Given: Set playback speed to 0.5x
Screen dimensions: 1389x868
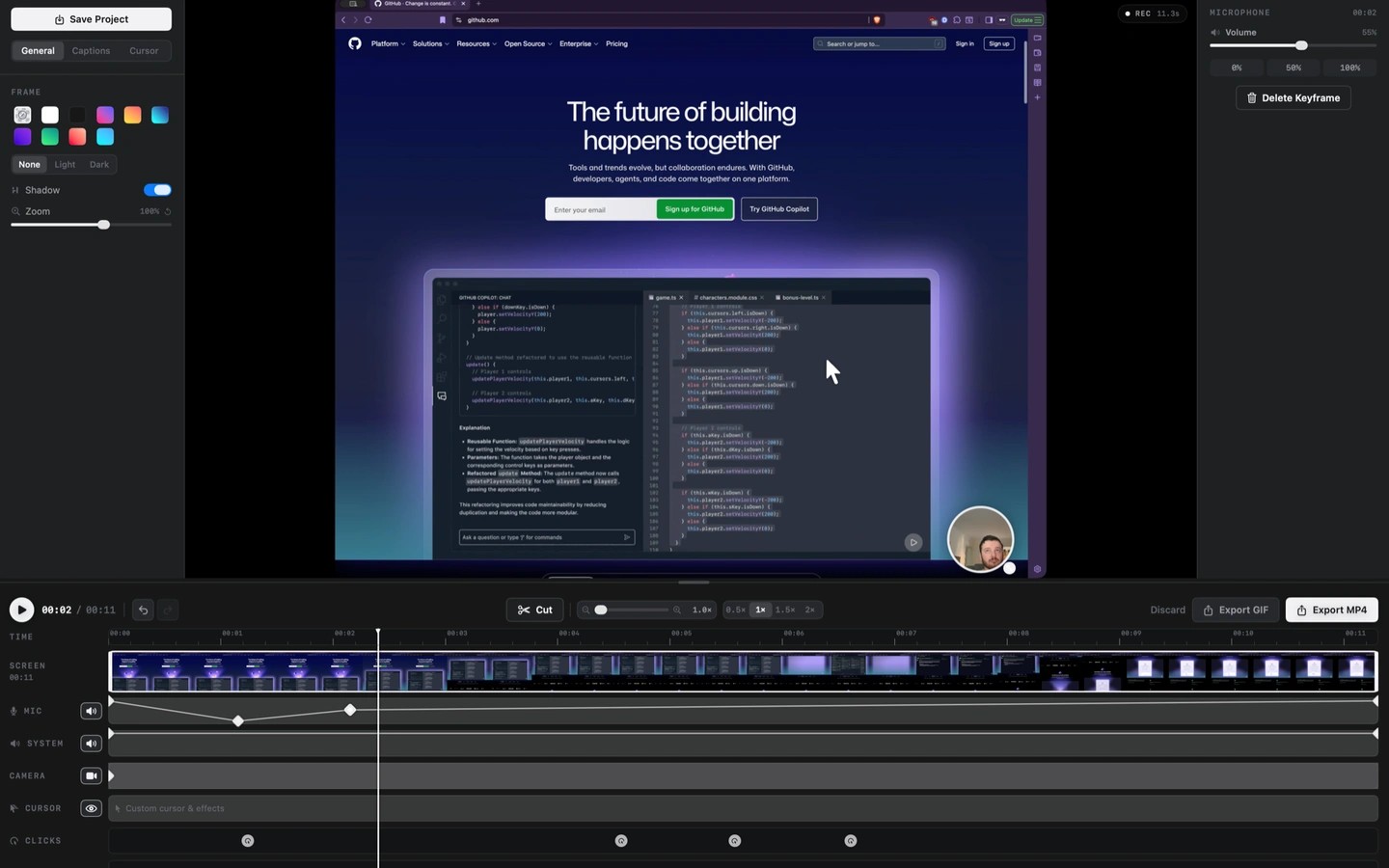Looking at the screenshot, I should [735, 610].
